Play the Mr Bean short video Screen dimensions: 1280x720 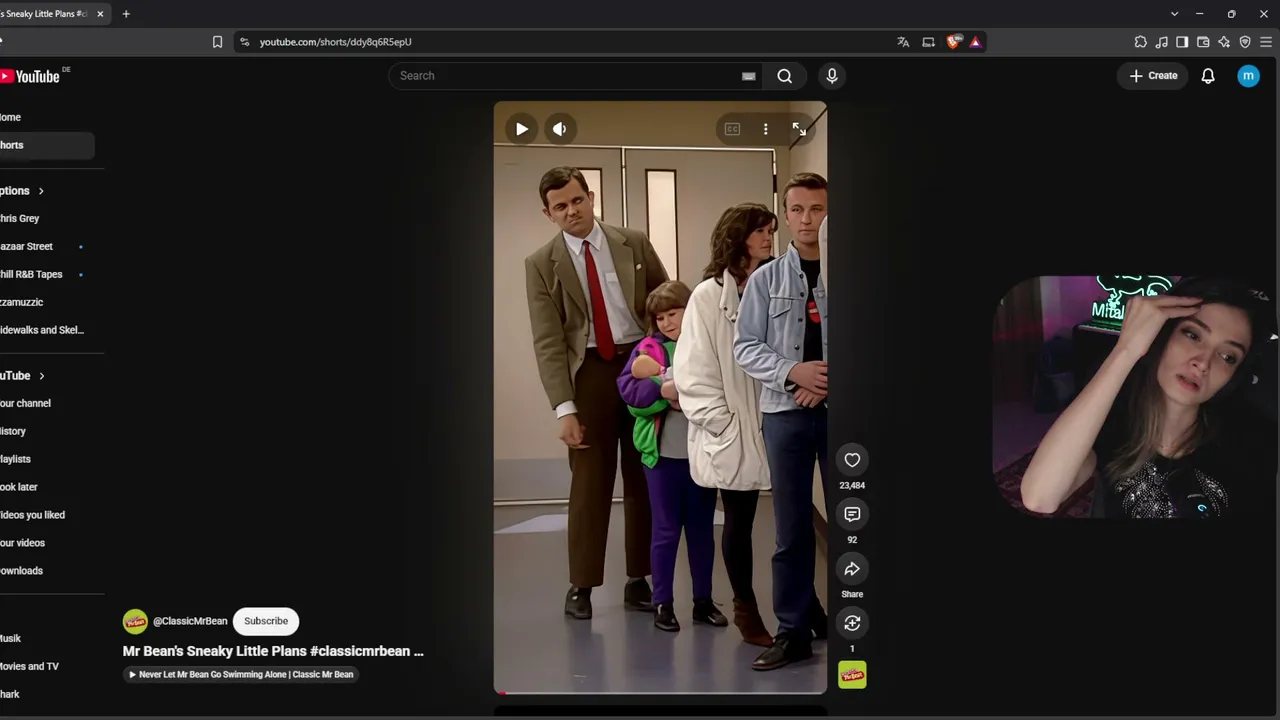click(522, 129)
